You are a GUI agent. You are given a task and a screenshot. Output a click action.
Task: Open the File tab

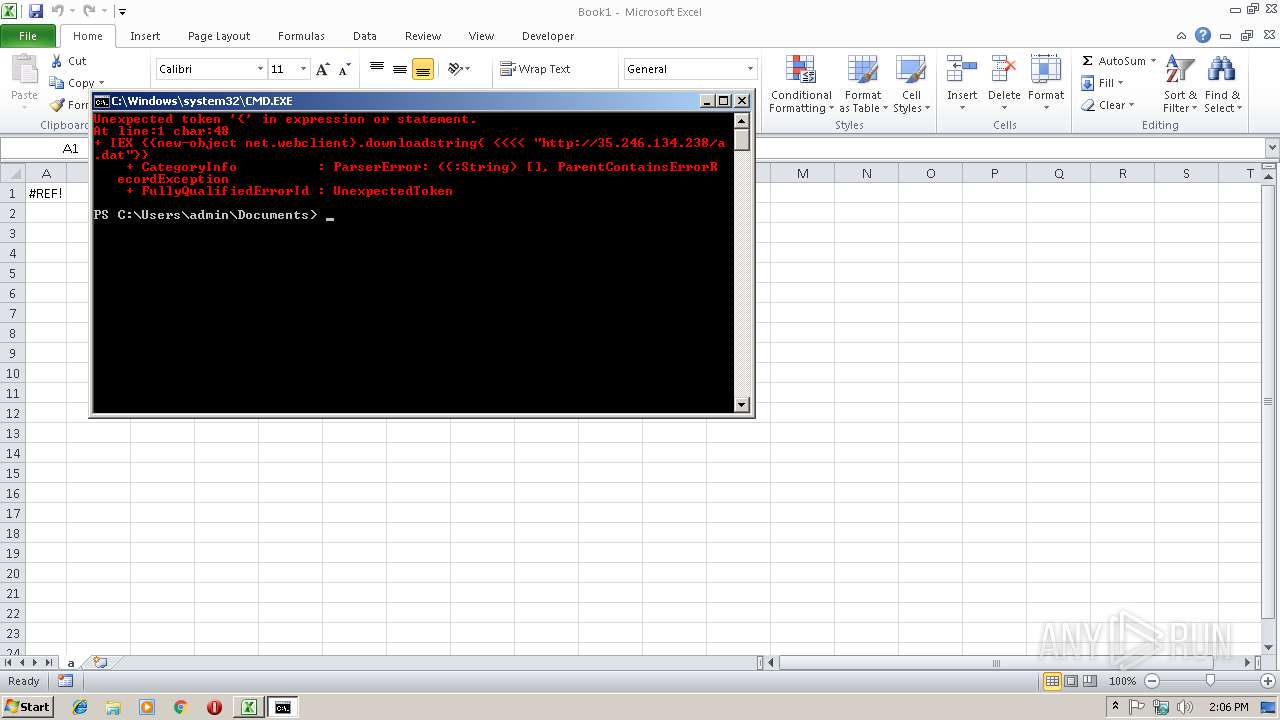point(28,36)
